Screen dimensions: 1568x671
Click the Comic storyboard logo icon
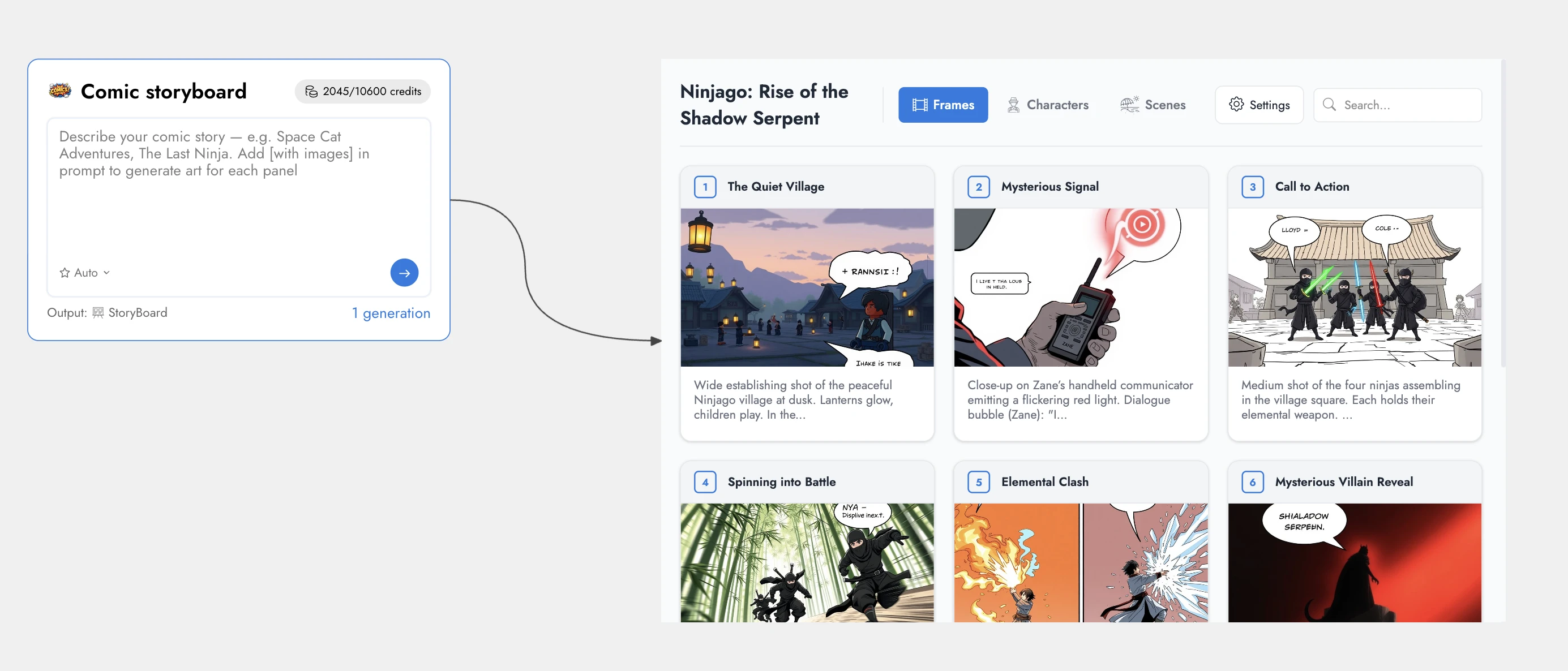[59, 91]
